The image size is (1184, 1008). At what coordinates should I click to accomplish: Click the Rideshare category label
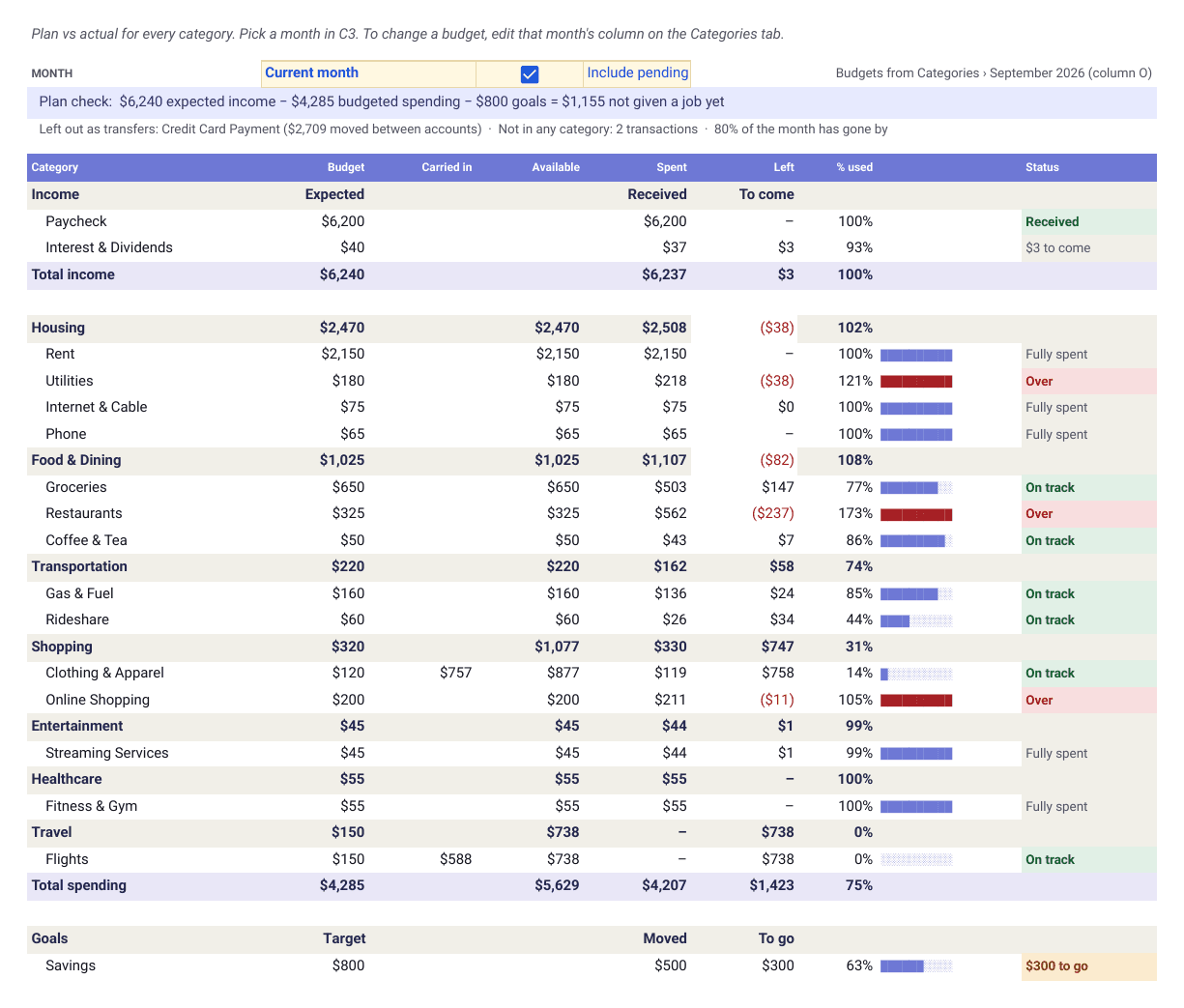(77, 619)
